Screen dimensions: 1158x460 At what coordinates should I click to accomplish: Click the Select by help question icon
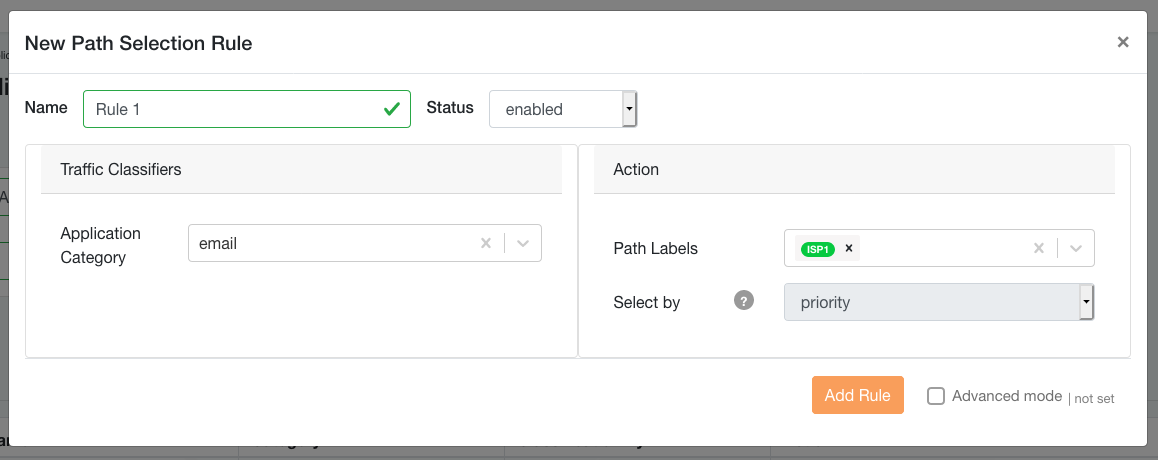[743, 301]
